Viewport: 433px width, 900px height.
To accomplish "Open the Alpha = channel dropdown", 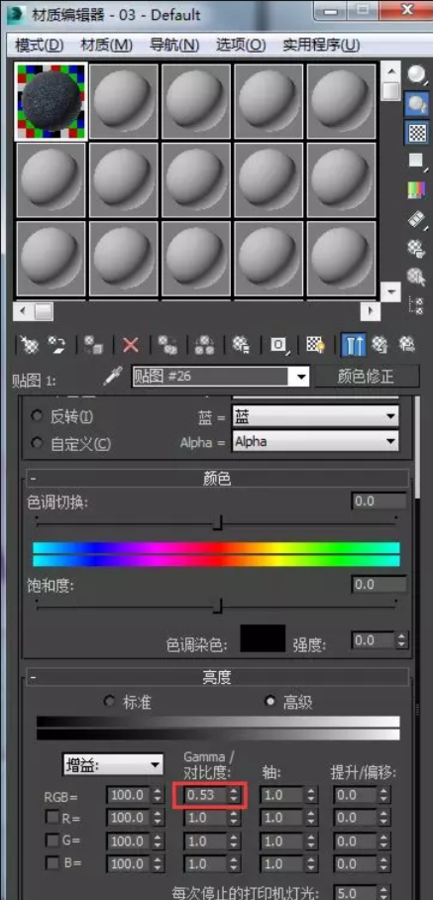I will click(315, 441).
